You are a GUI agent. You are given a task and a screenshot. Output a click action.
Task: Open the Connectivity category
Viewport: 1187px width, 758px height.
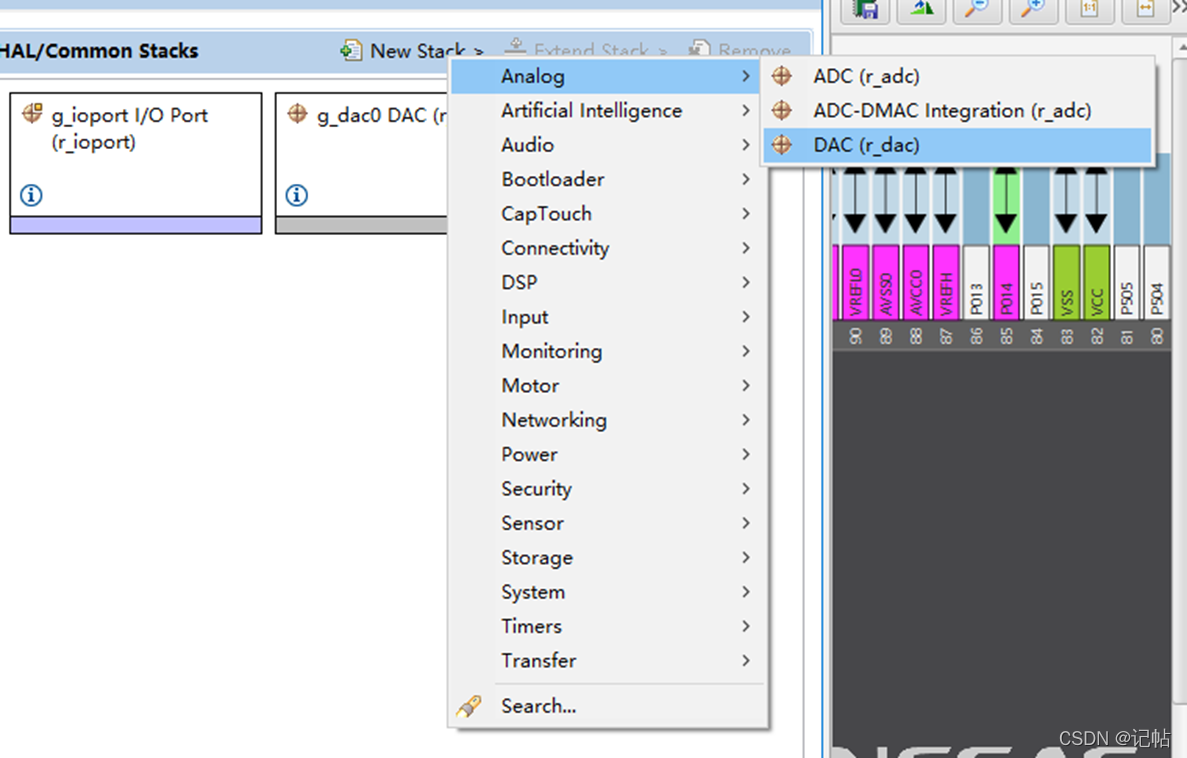pyautogui.click(x=606, y=248)
